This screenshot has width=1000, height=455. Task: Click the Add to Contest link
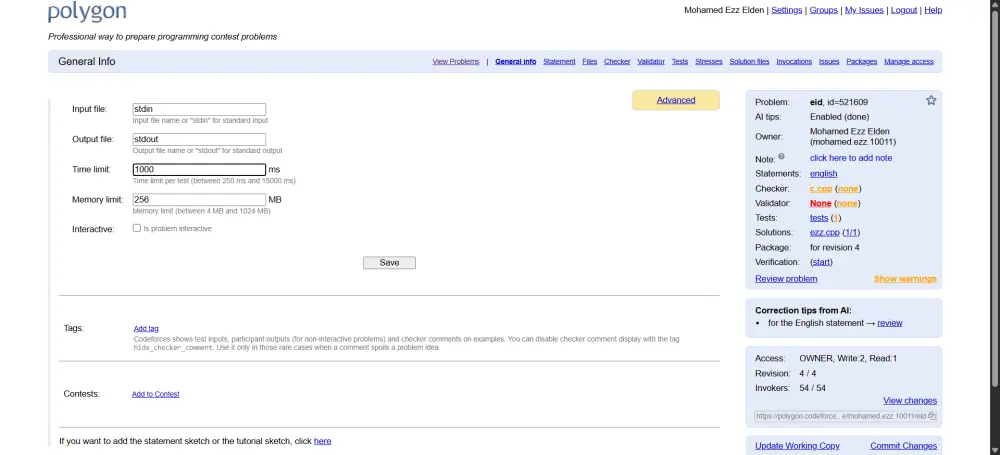tap(156, 394)
